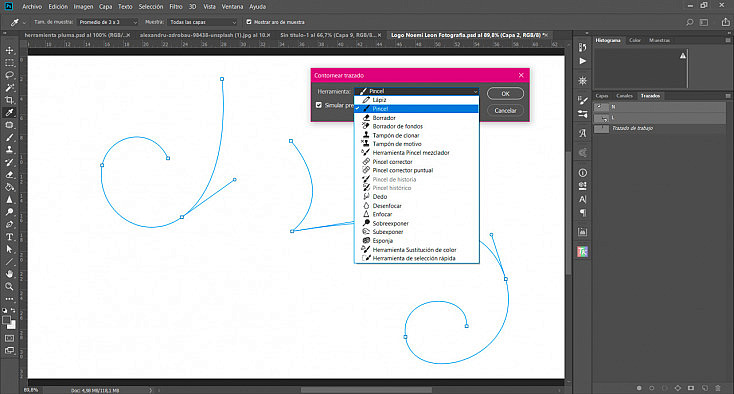734x394 pixels.
Task: Choose Borrador from the tool list
Action: 417,118
